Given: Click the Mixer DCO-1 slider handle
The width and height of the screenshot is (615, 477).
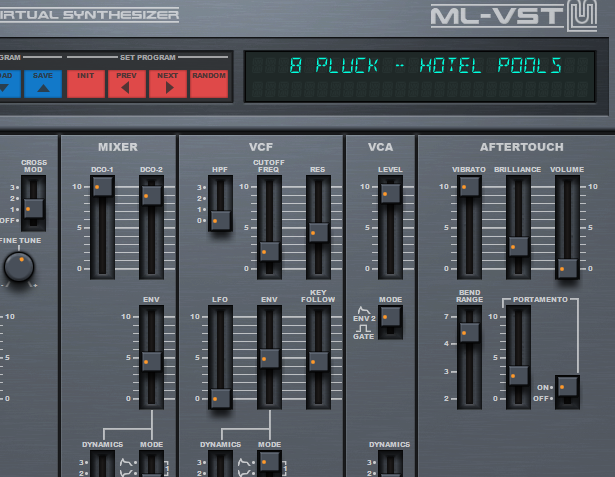Looking at the screenshot, I should pos(103,187).
